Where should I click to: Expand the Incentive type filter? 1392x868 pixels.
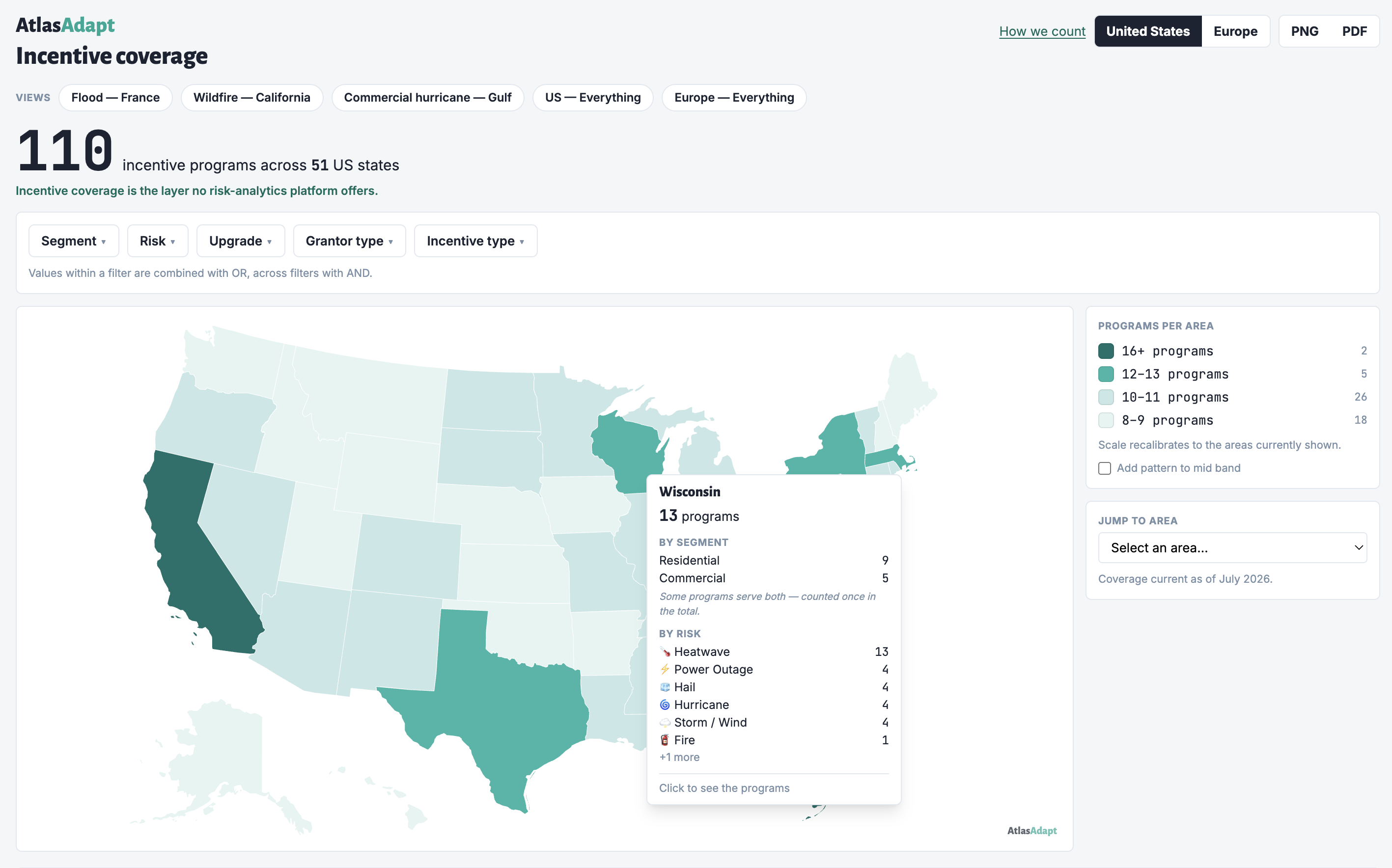coord(475,241)
